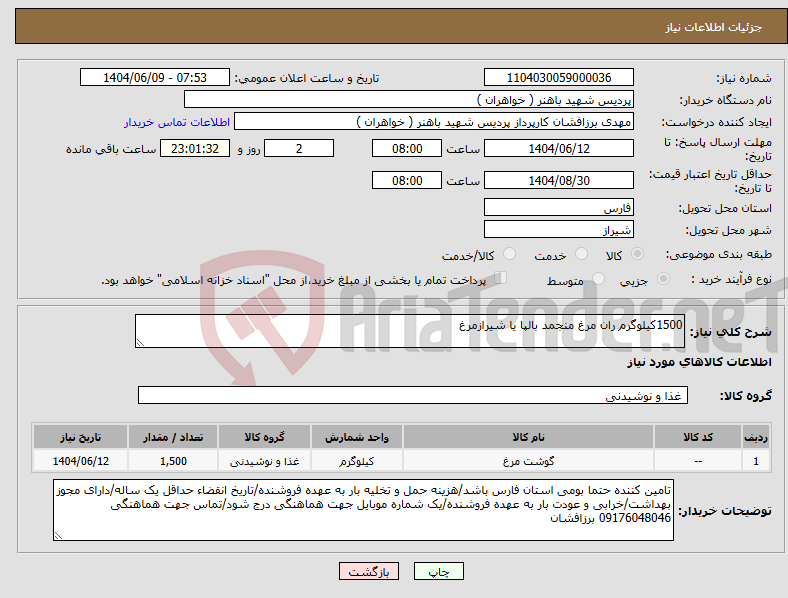Click the price validity hour field below the deadline hour
The height and width of the screenshot is (598, 788).
[407, 180]
